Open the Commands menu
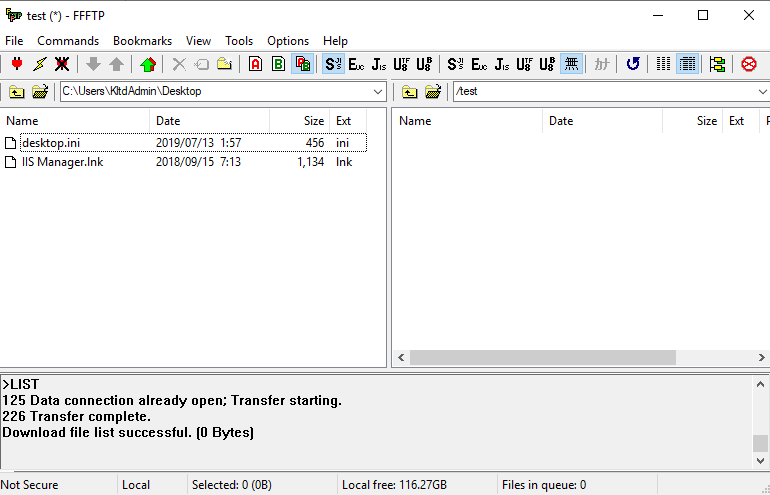This screenshot has height=495, width=770. (x=68, y=41)
